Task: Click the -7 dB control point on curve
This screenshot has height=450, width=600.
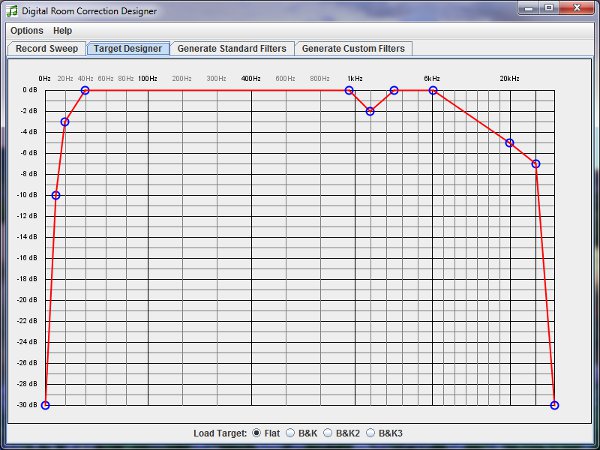Action: pyautogui.click(x=536, y=164)
